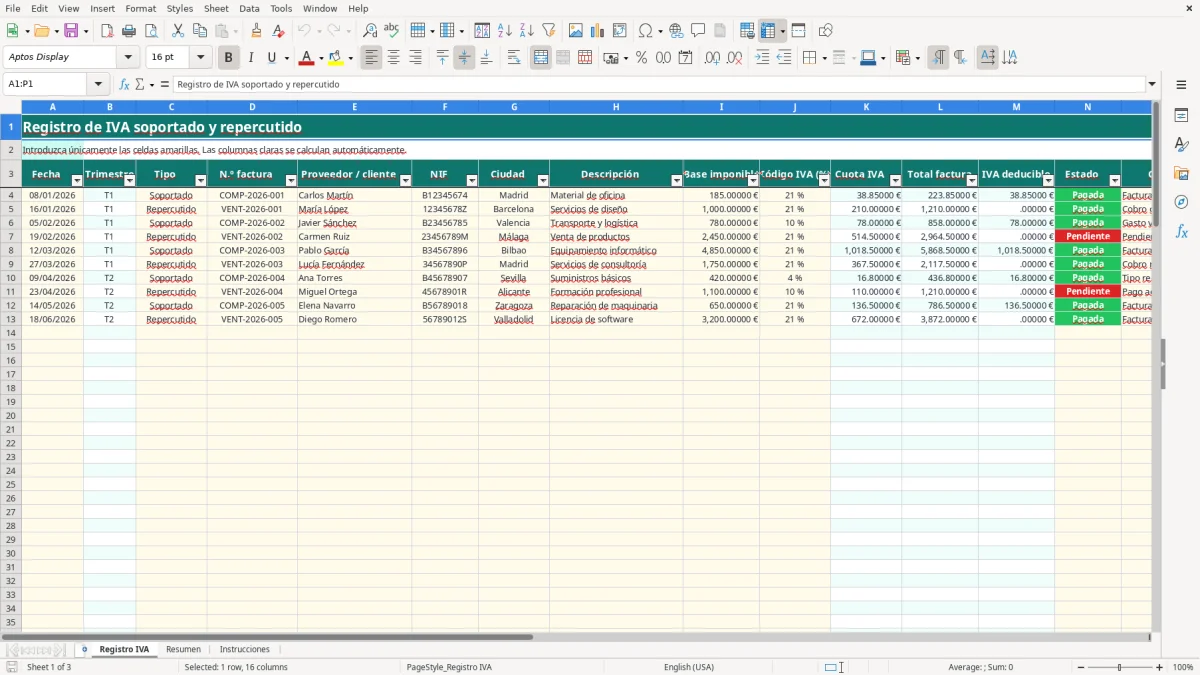Viewport: 1200px width, 675px height.
Task: Select column header E
Action: coord(354,107)
